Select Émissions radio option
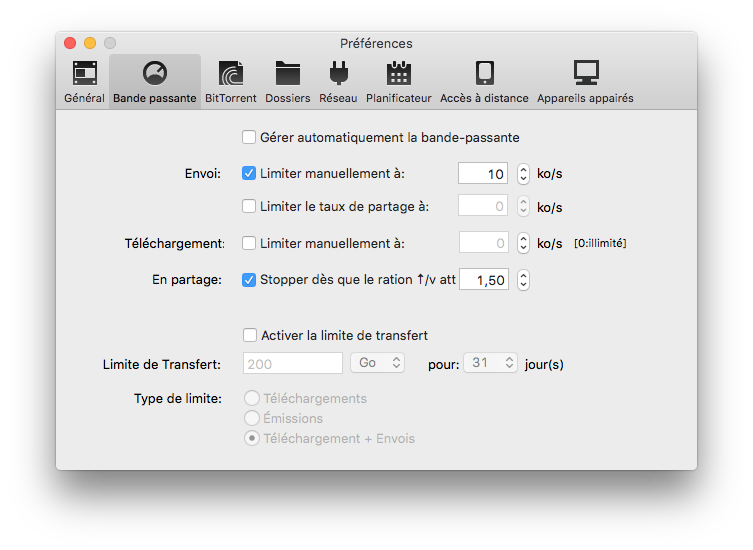 click(252, 418)
